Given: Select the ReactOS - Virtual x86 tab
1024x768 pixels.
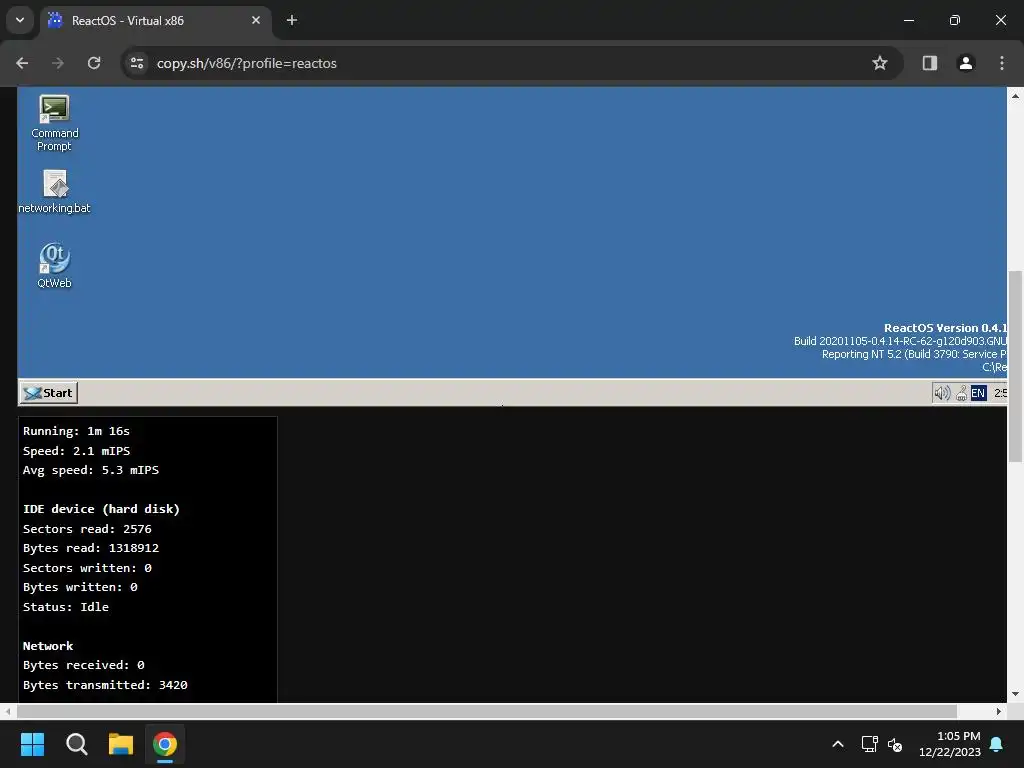Looking at the screenshot, I should point(155,21).
